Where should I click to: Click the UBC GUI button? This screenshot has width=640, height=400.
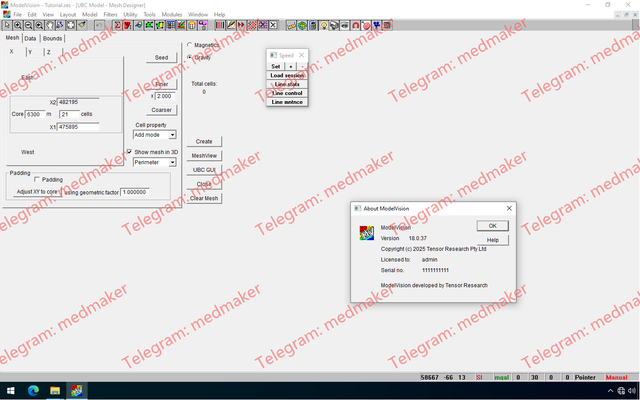point(204,170)
